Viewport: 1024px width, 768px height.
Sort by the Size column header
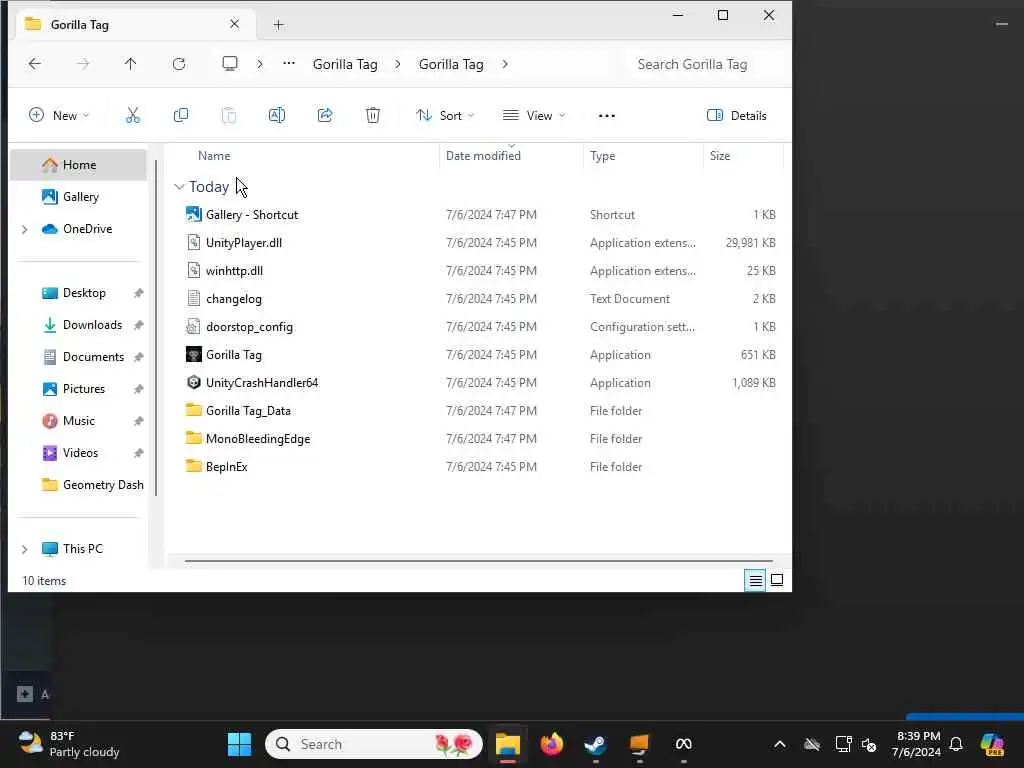(x=720, y=156)
